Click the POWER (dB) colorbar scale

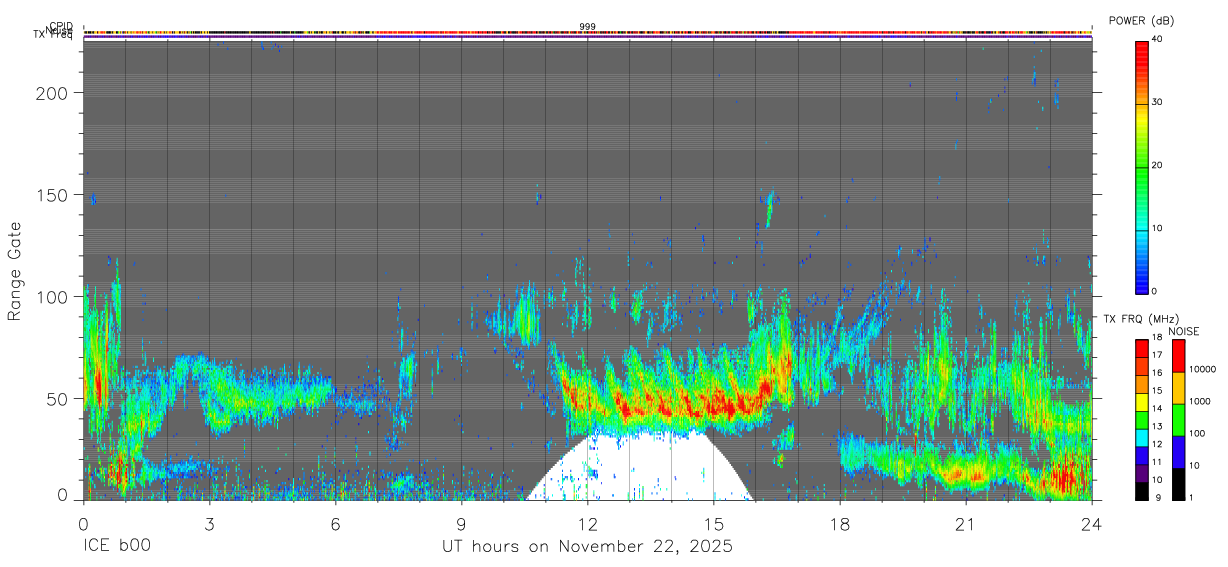pyautogui.click(x=1142, y=166)
